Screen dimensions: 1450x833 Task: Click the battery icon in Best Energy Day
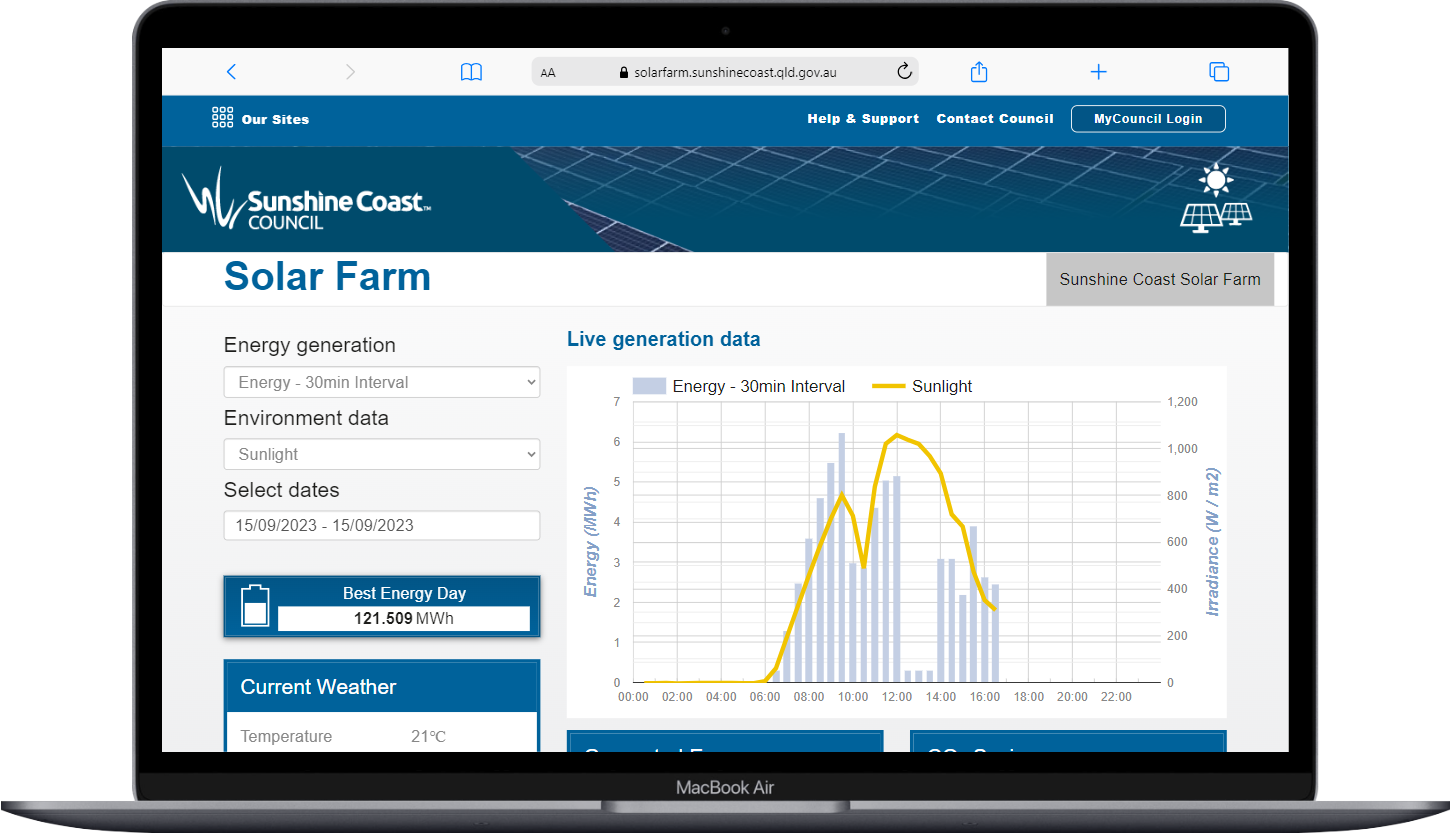coord(255,606)
